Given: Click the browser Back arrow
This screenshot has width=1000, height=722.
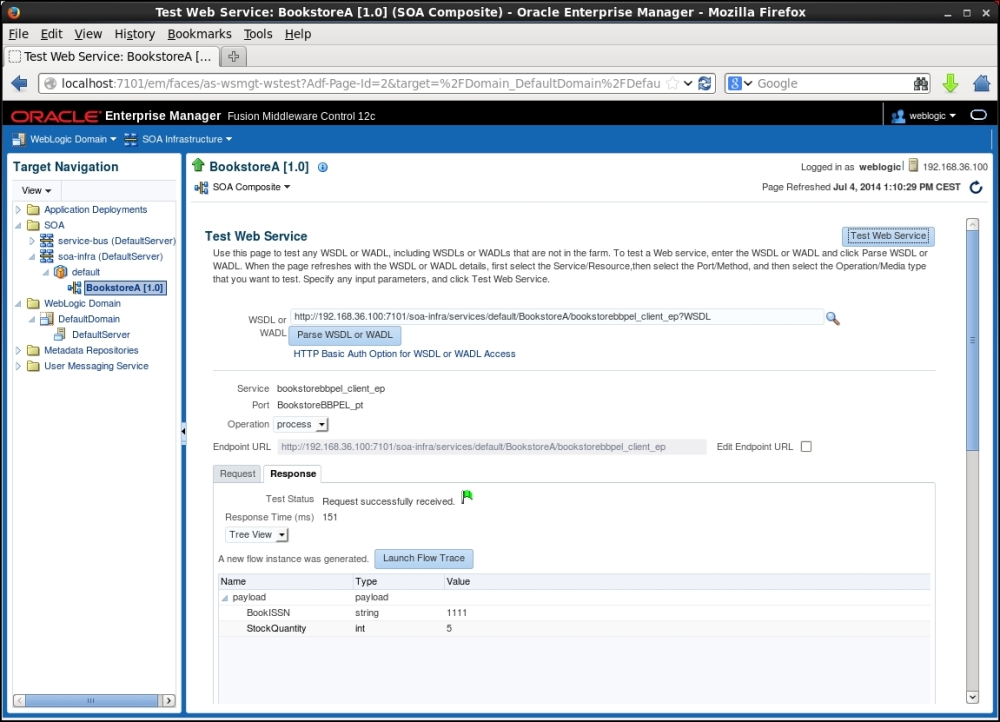Looking at the screenshot, I should (x=19, y=84).
